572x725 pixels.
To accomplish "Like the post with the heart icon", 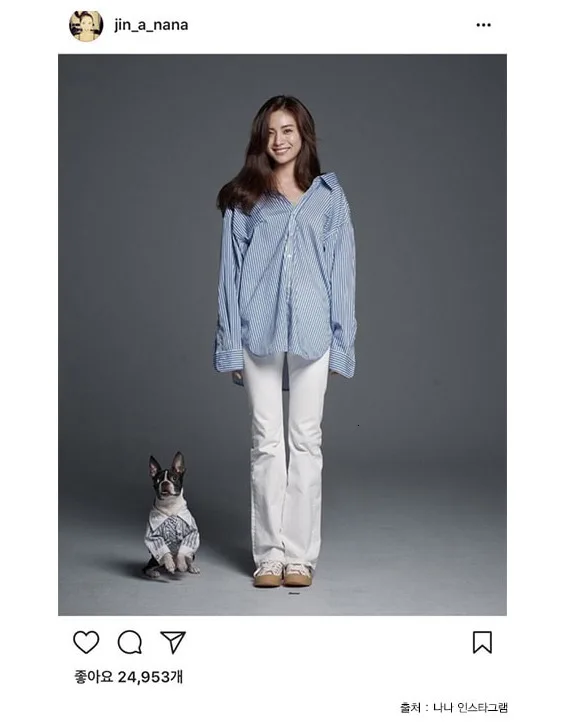I will [x=86, y=642].
